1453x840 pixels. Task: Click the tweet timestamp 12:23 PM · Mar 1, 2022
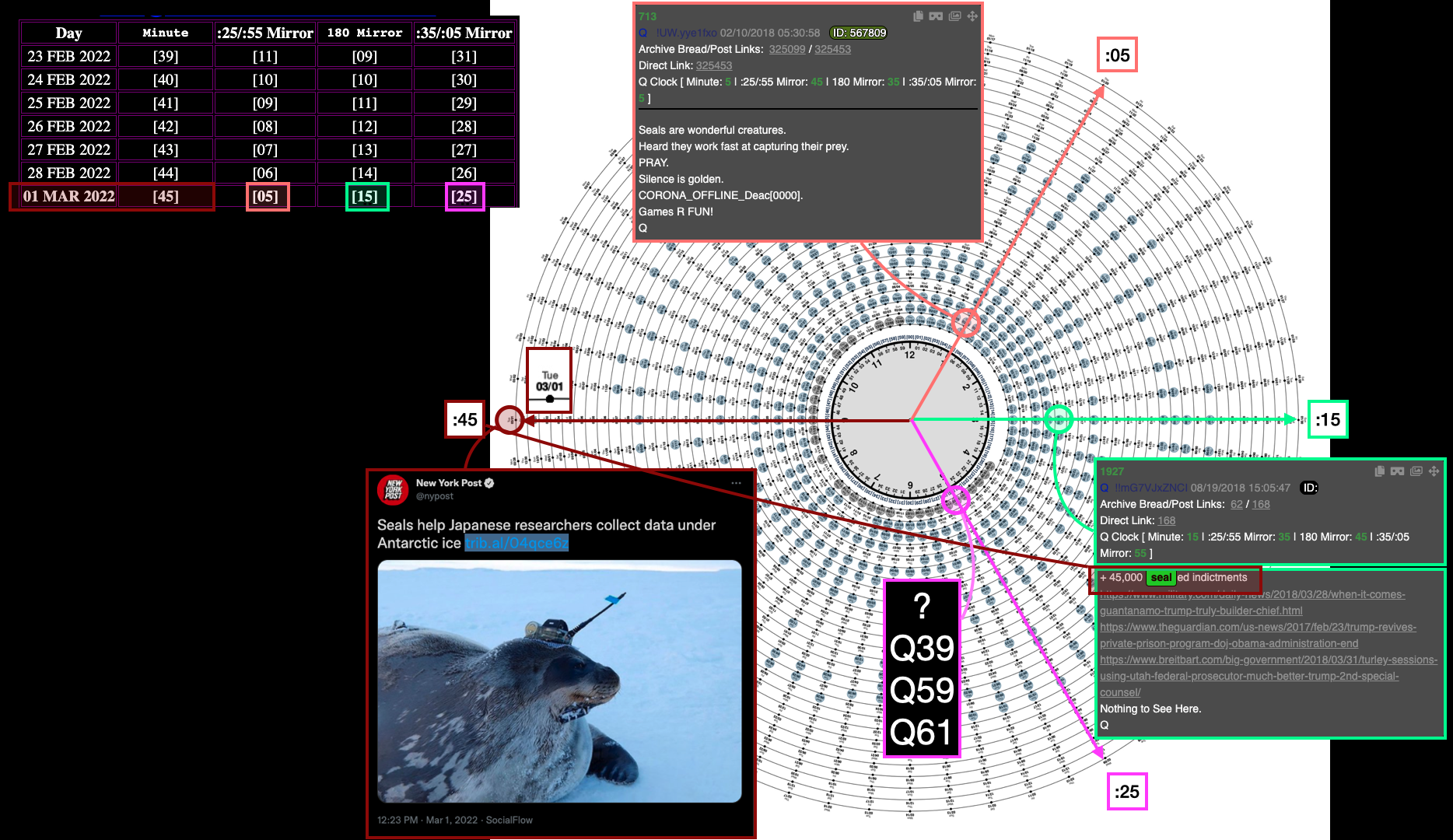[x=427, y=820]
